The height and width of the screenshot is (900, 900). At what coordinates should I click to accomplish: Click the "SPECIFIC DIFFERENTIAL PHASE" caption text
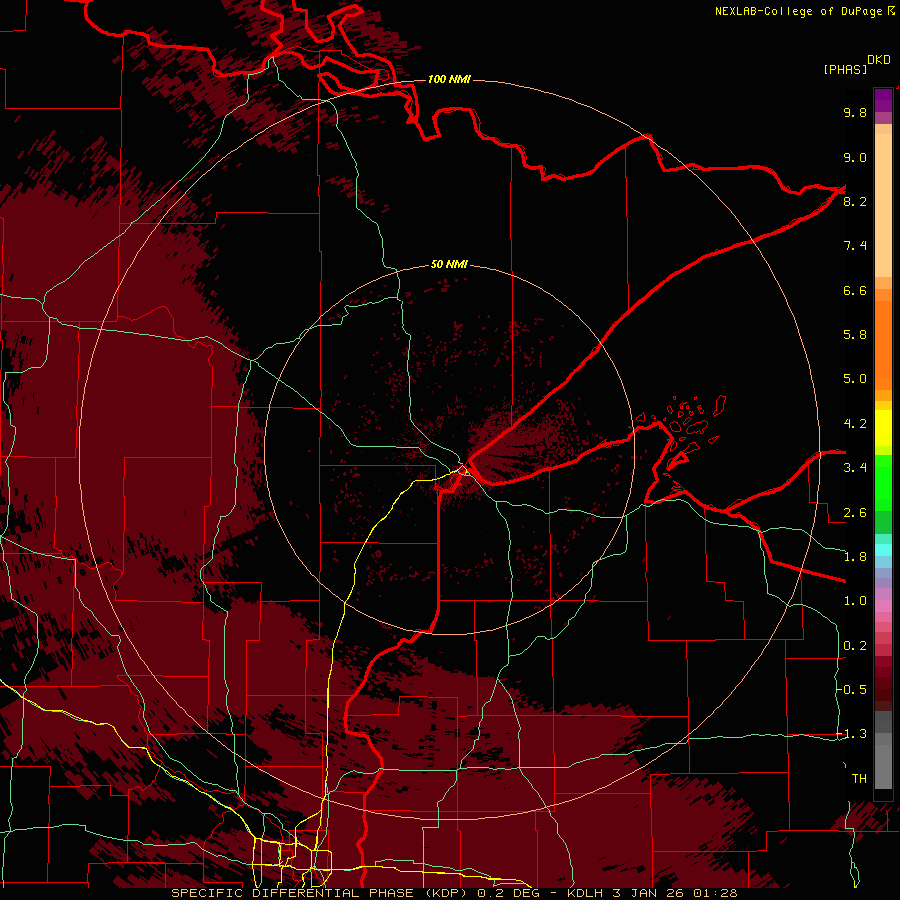(x=292, y=893)
